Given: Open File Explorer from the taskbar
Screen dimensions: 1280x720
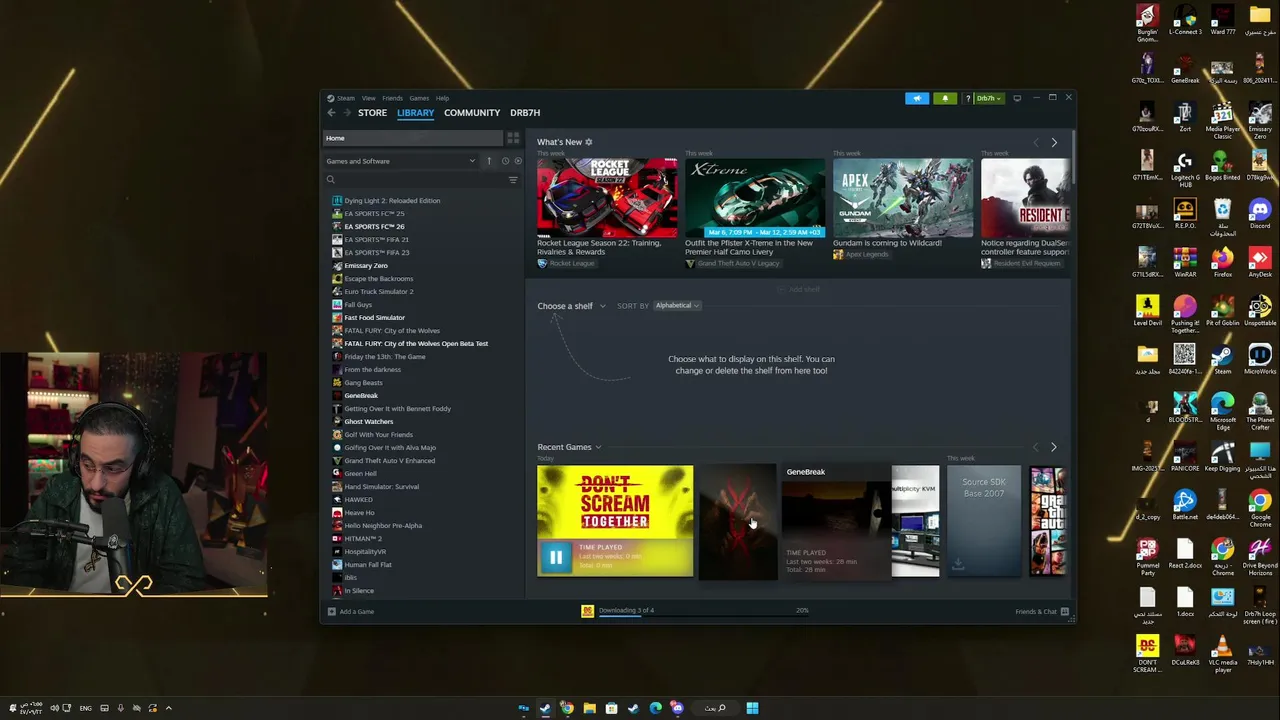Looking at the screenshot, I should click(x=589, y=708).
